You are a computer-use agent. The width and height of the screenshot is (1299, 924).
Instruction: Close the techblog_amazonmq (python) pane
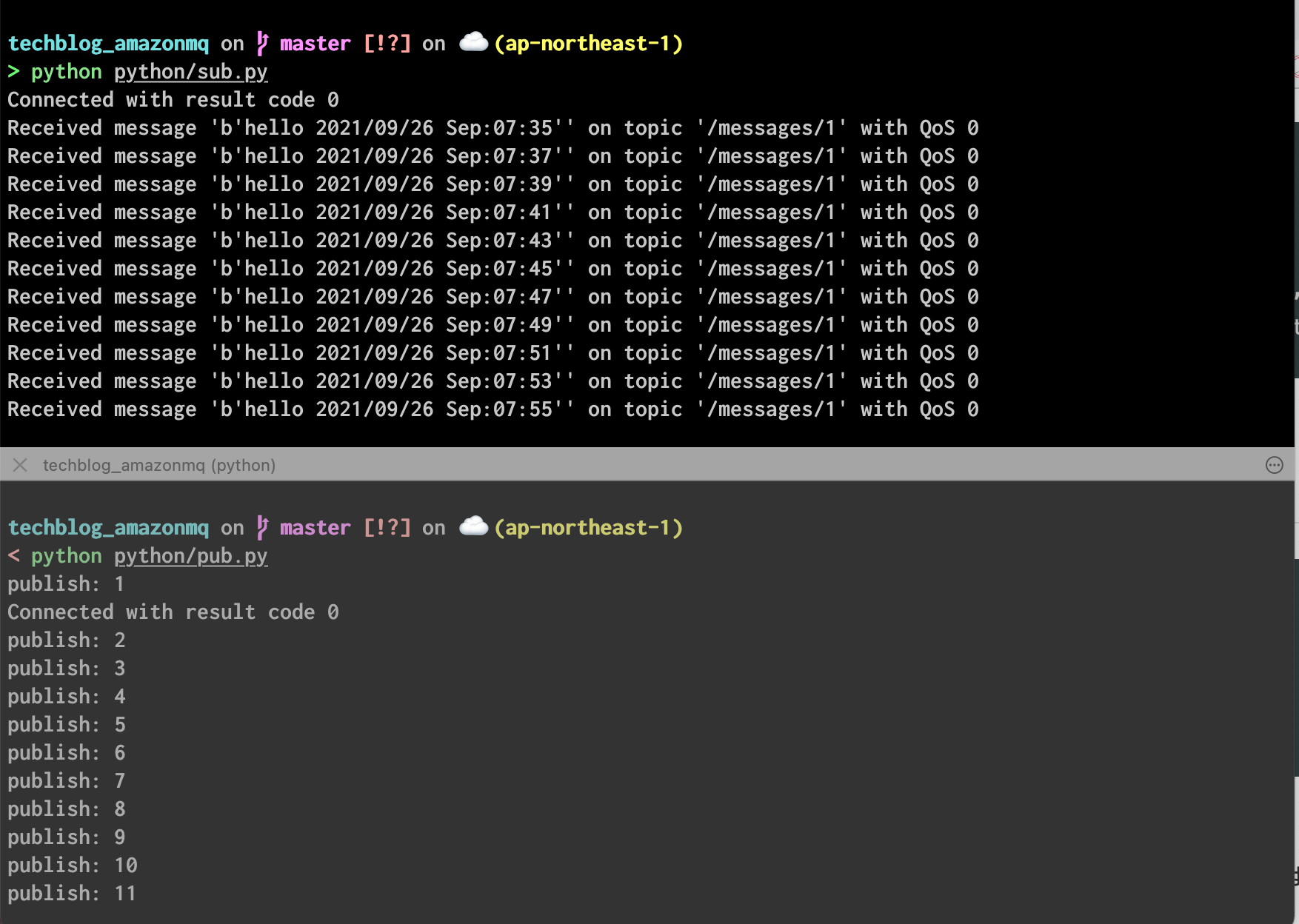click(20, 465)
